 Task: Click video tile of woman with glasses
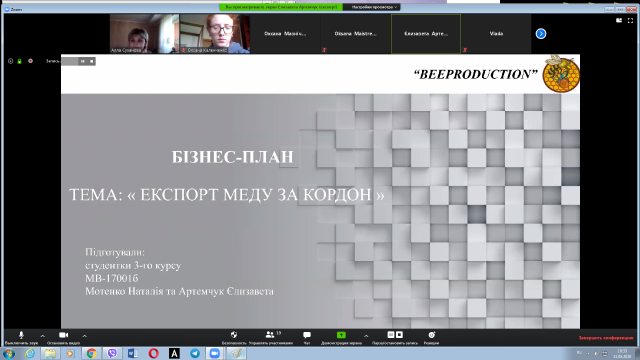point(215,34)
